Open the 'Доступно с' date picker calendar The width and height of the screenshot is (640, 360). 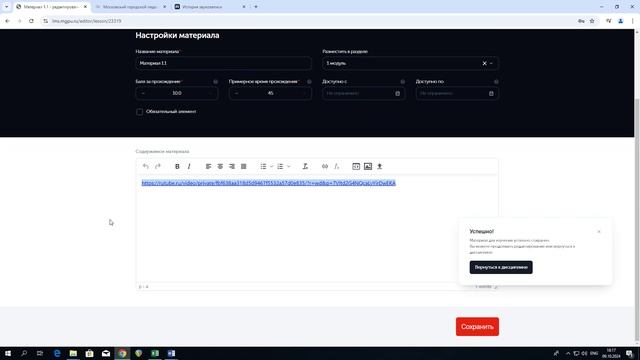[398, 93]
